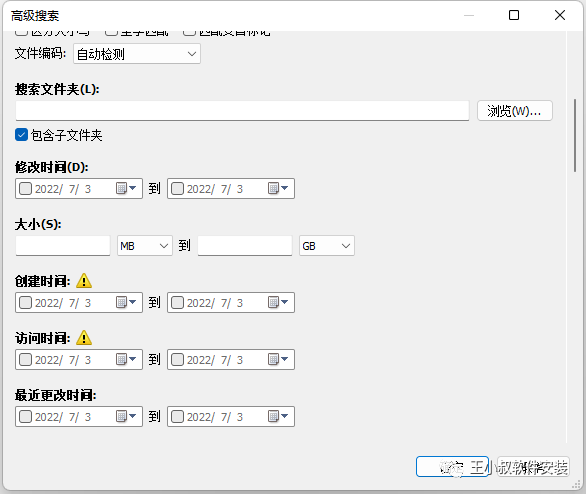Click the 修改时间 start date text 2022/7/3
This screenshot has width=586, height=494.
coord(63,189)
